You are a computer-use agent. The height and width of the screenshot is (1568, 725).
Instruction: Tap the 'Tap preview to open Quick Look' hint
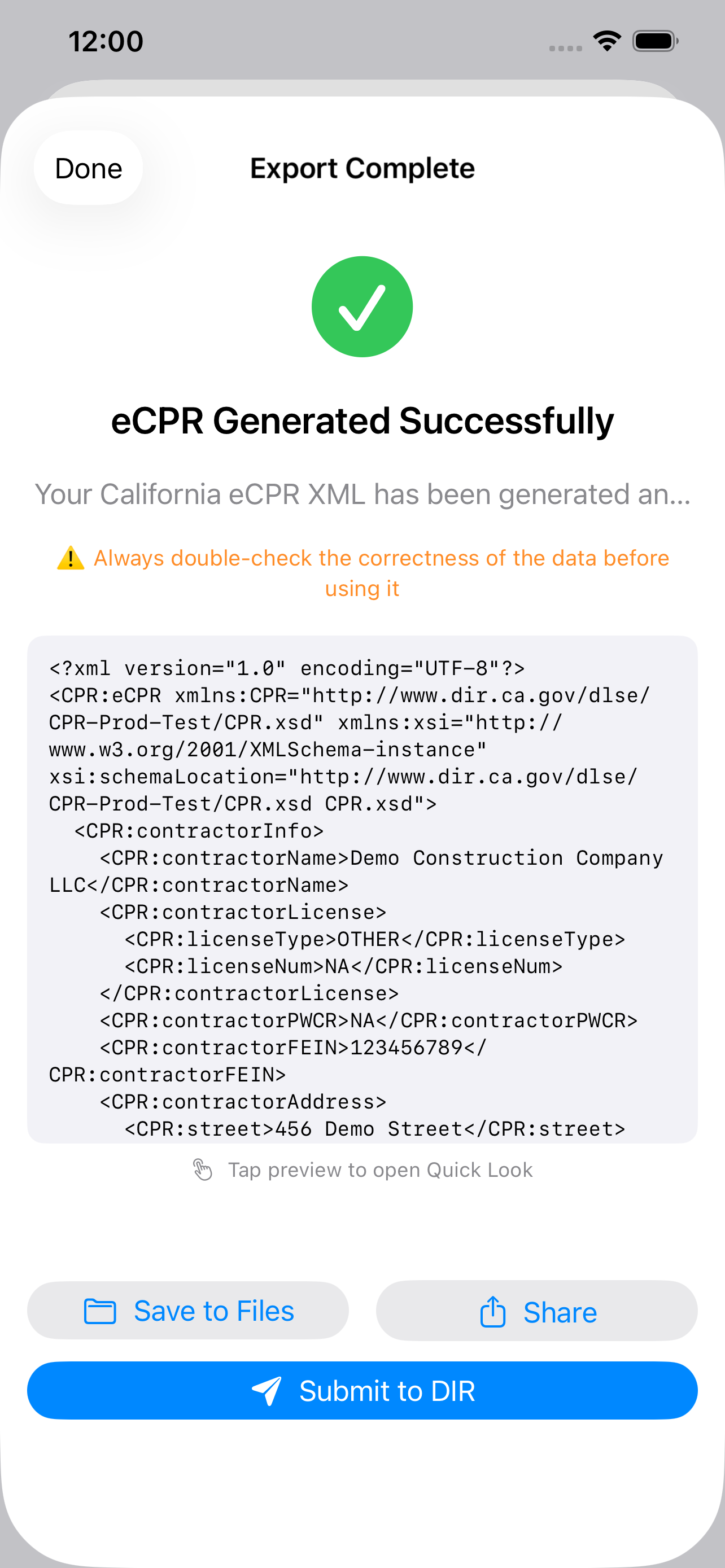[x=380, y=1170]
